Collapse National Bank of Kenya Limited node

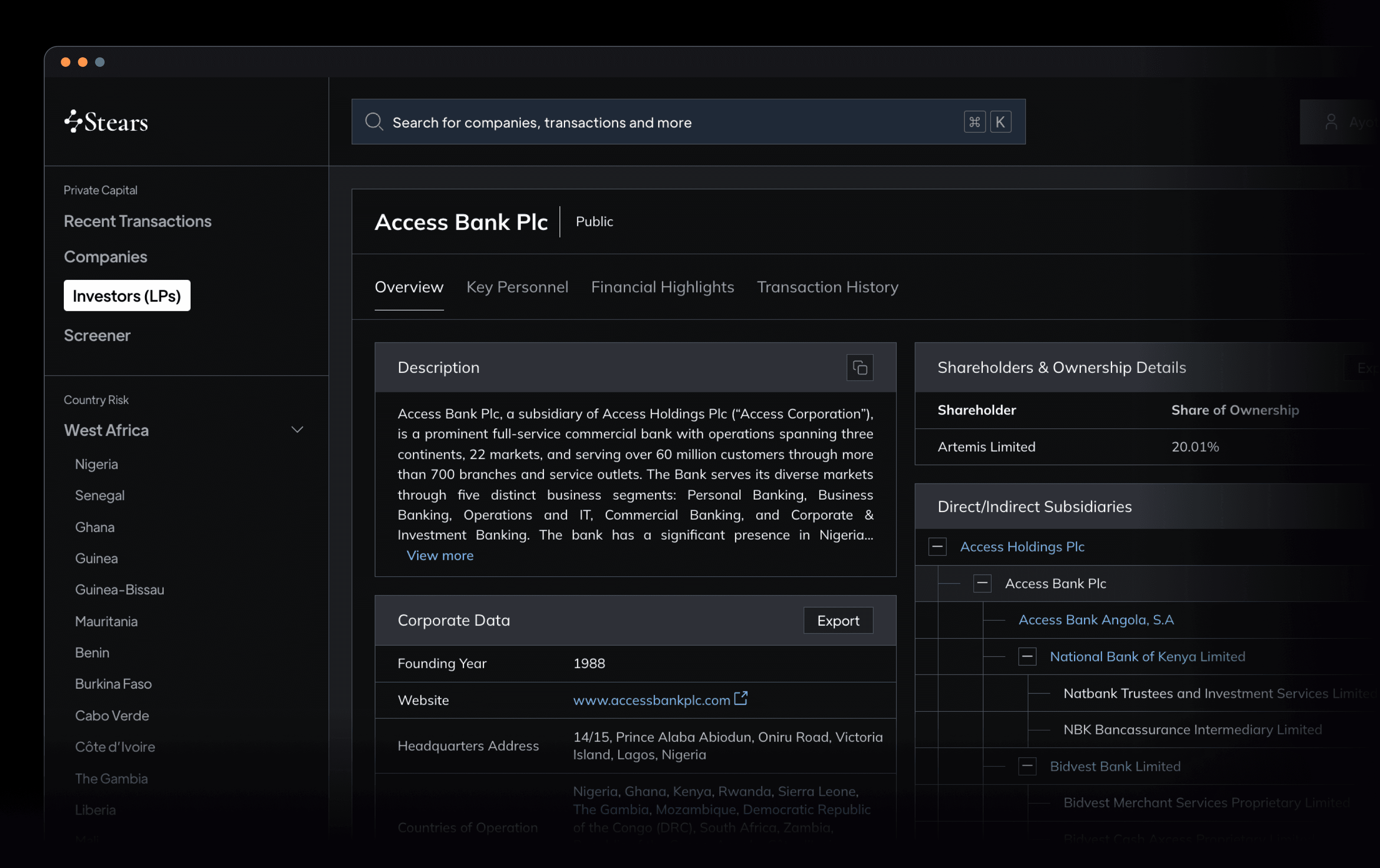(1027, 657)
